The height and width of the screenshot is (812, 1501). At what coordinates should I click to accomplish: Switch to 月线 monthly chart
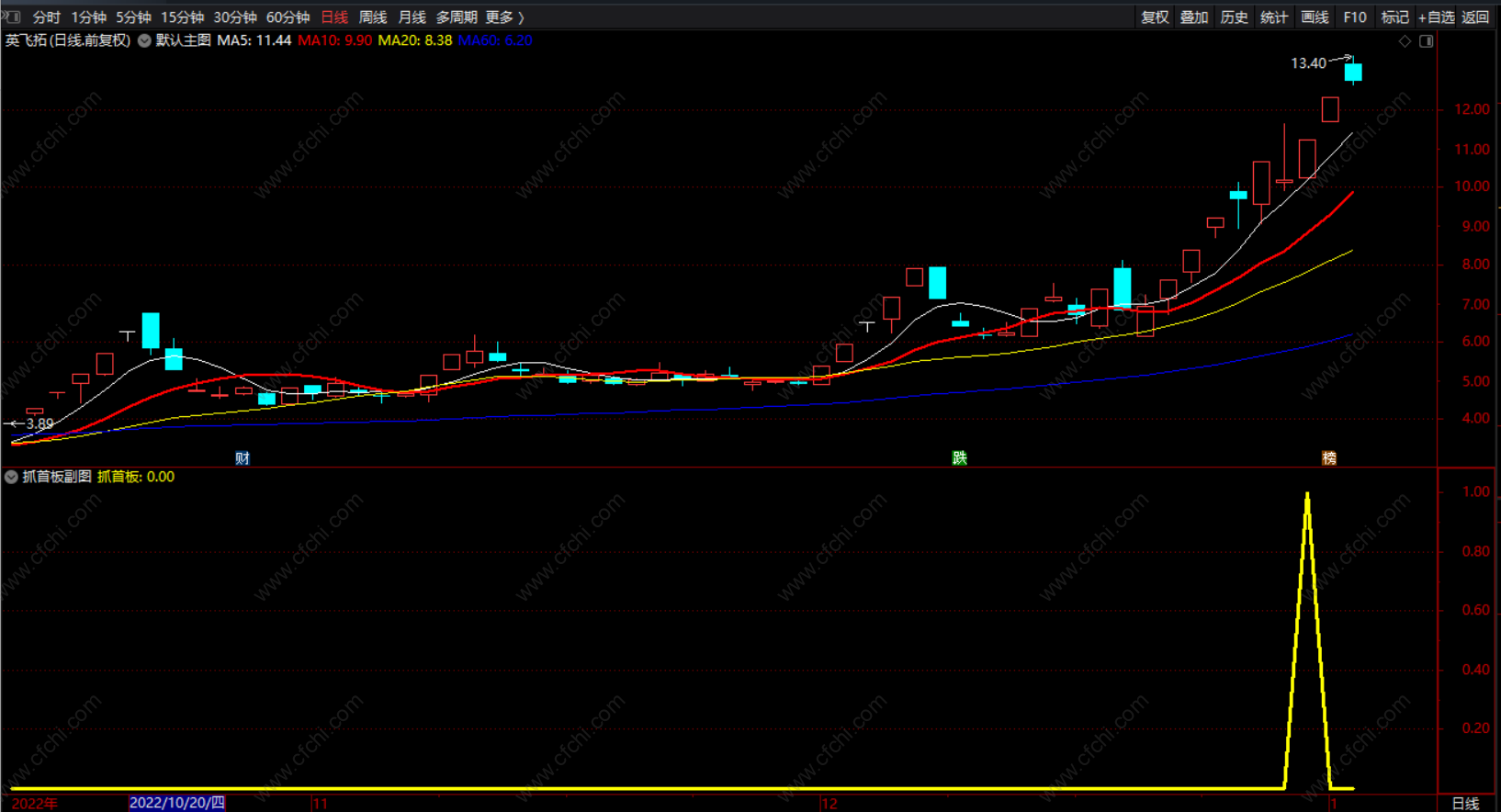(x=412, y=17)
